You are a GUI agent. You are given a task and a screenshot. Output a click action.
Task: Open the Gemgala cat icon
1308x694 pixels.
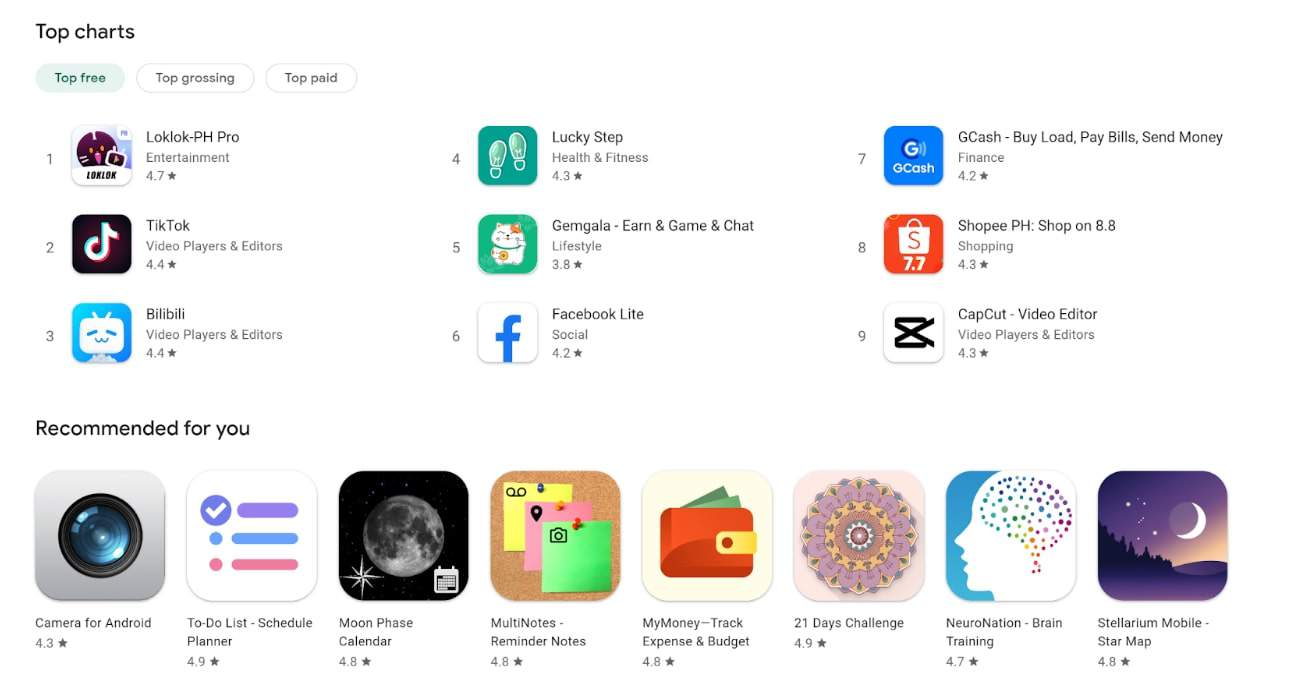(x=508, y=244)
